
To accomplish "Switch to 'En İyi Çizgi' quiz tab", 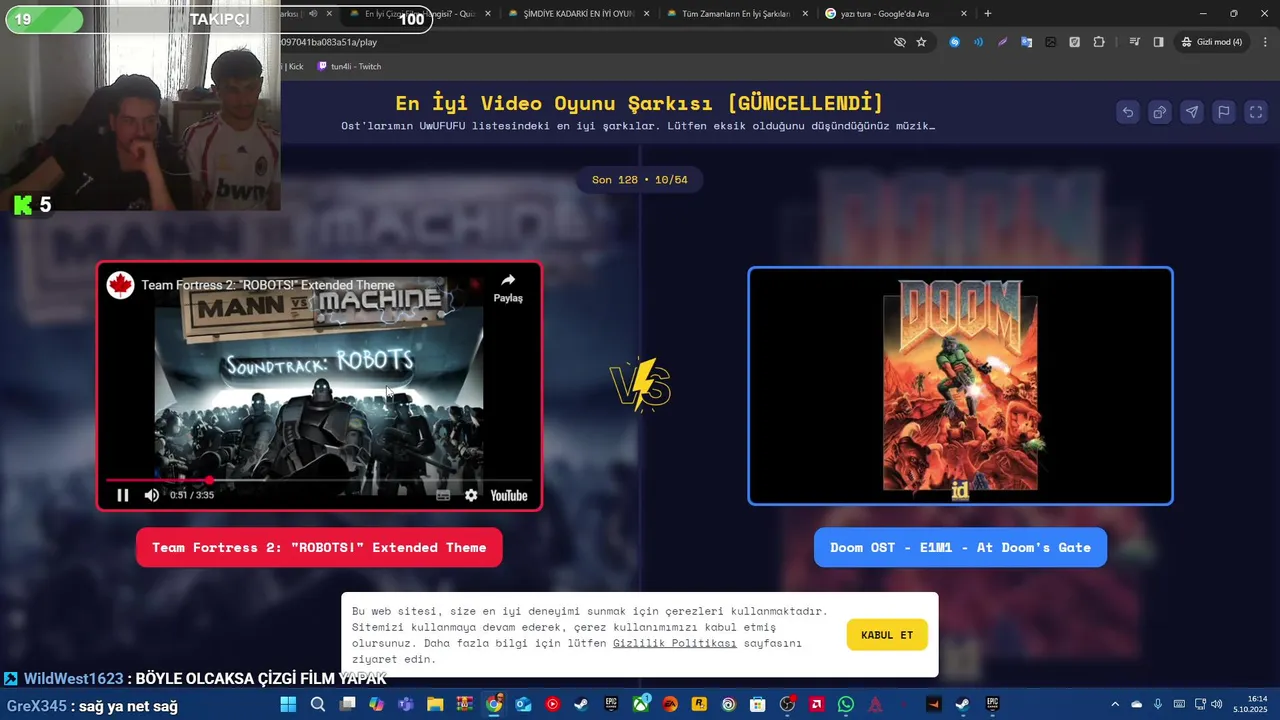I will point(418,14).
